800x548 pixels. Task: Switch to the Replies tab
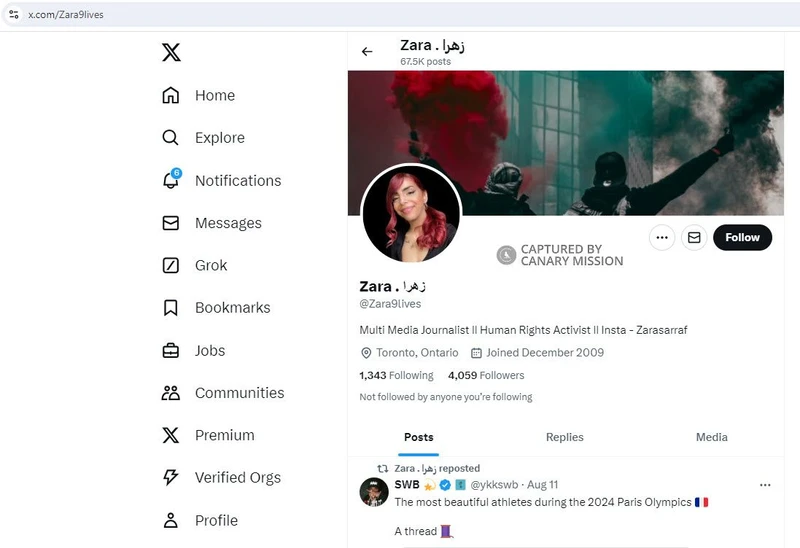(565, 437)
